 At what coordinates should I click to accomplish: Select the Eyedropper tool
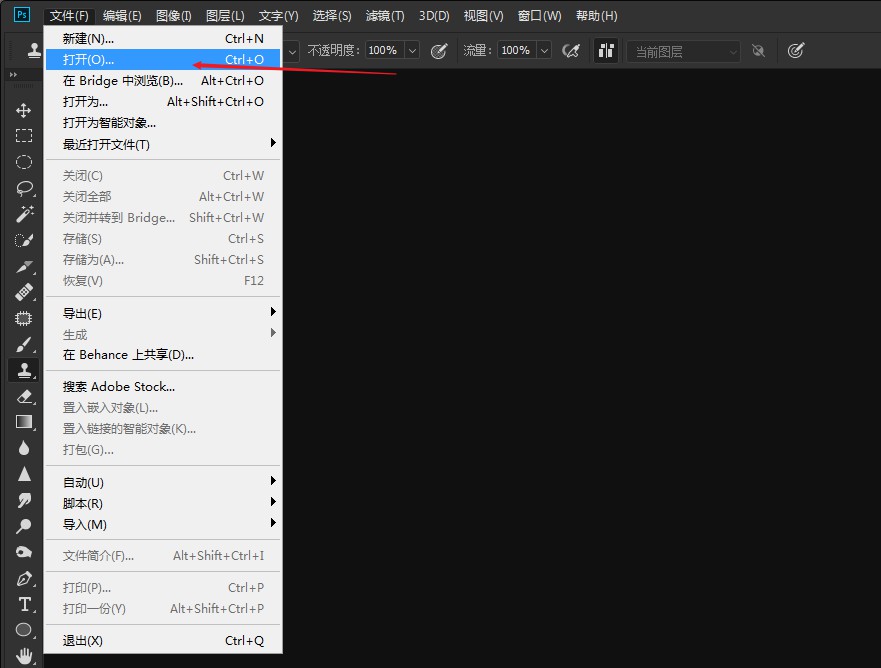point(24,266)
